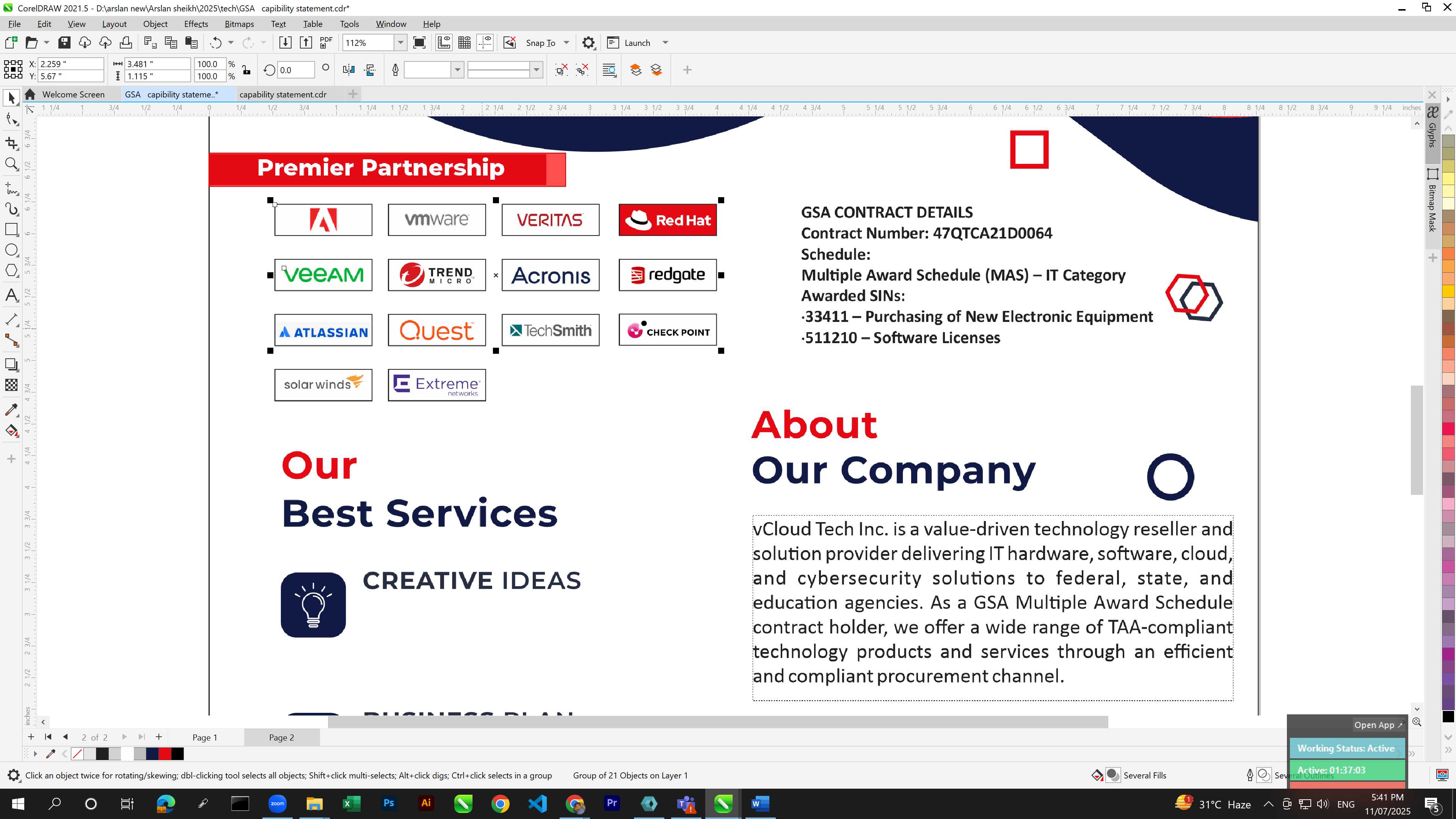This screenshot has height=819, width=1456.
Task: Click the New document icon
Action: (11, 42)
